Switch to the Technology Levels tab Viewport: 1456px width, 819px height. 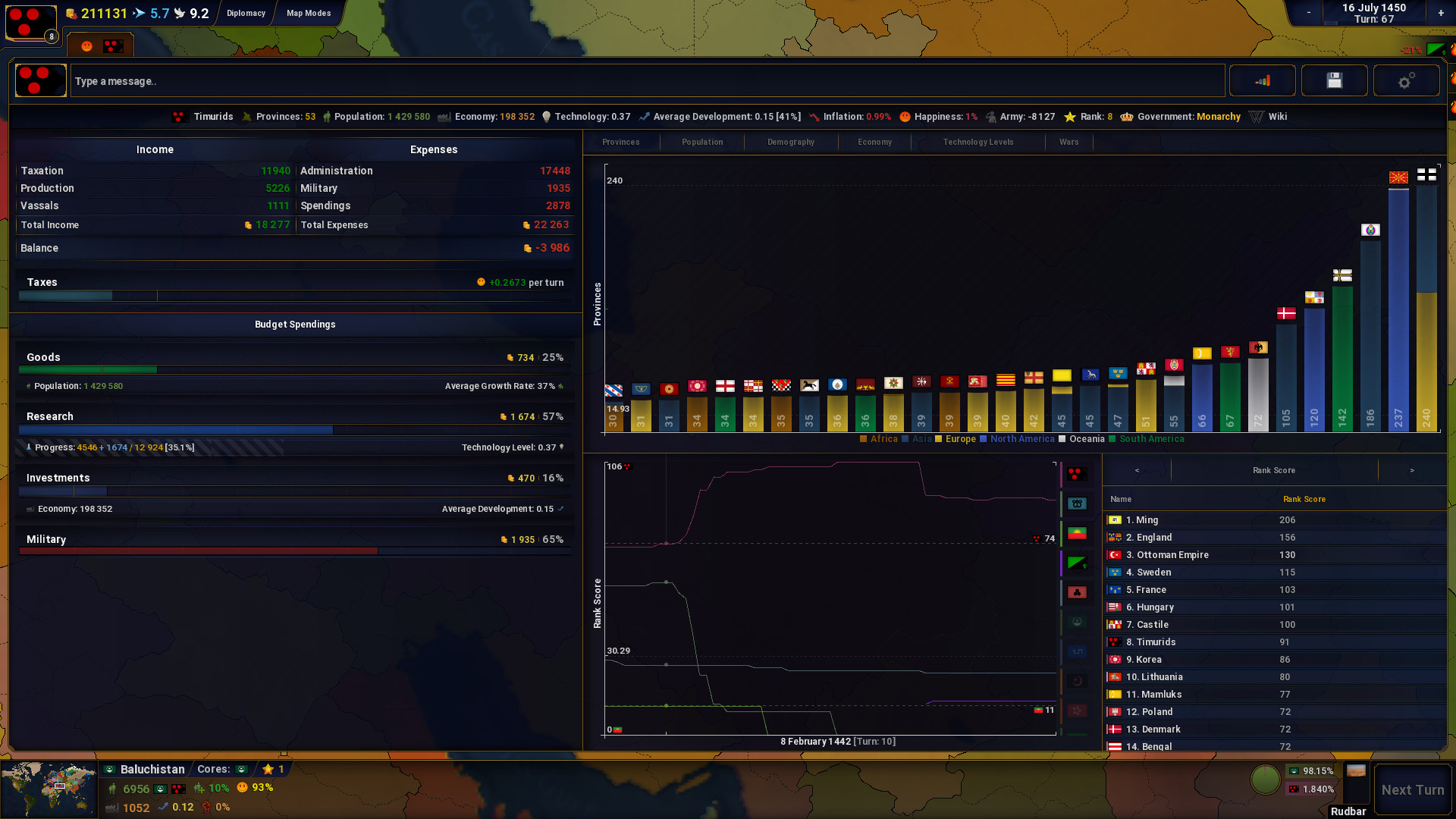click(x=977, y=142)
